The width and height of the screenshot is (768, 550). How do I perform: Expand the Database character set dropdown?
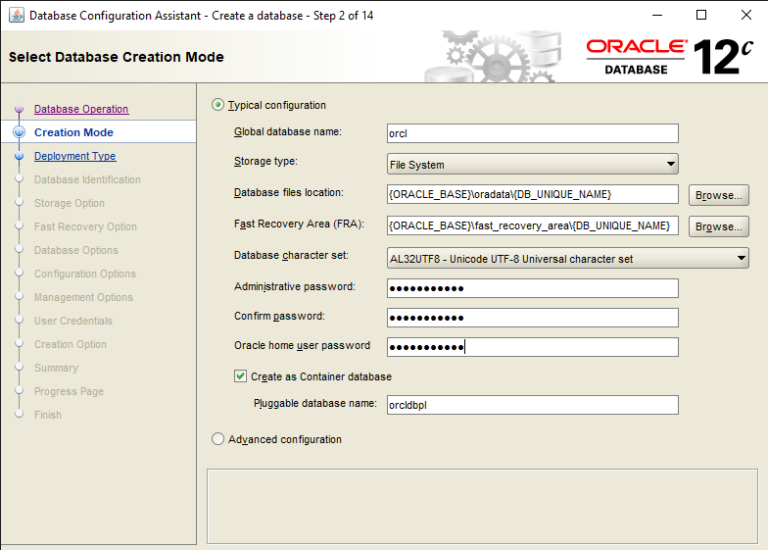tap(567, 258)
